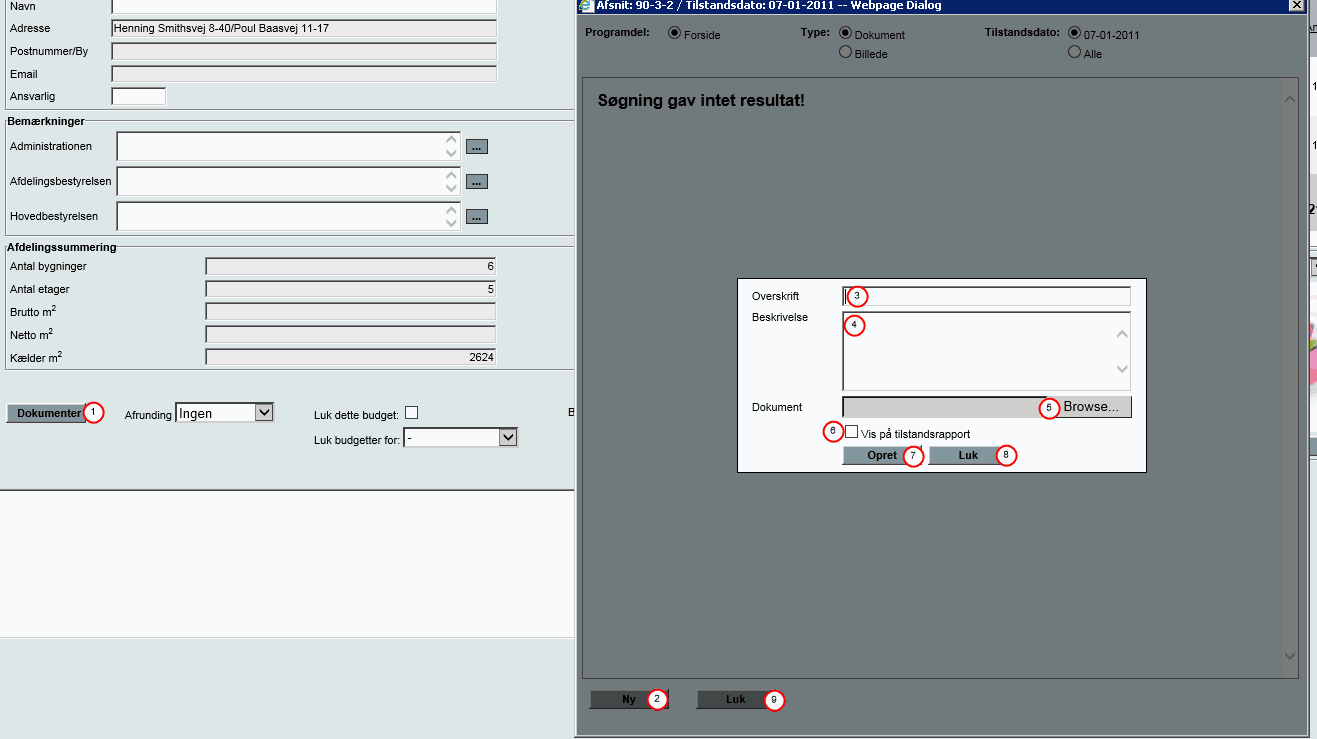Click the down arrow in Administrationen text area
The height and width of the screenshot is (739, 1317).
pos(451,153)
